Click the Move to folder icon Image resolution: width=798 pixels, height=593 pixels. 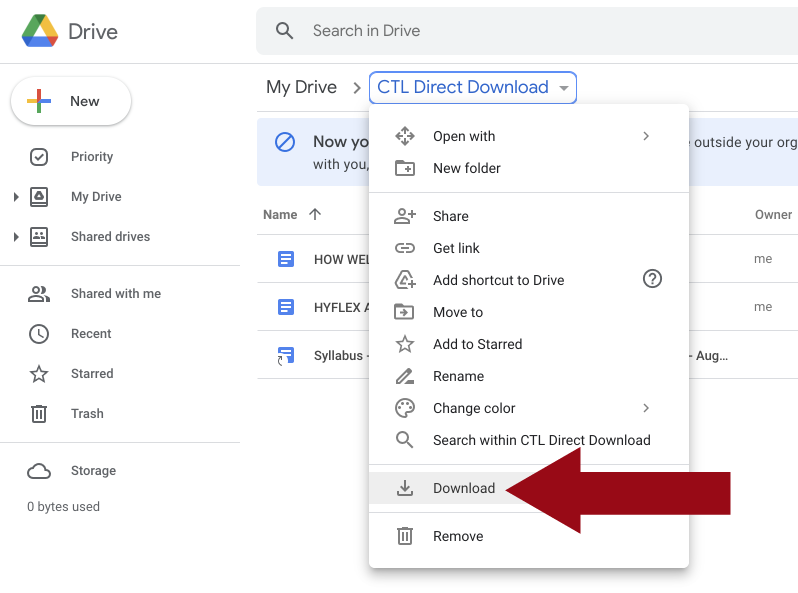pos(404,312)
